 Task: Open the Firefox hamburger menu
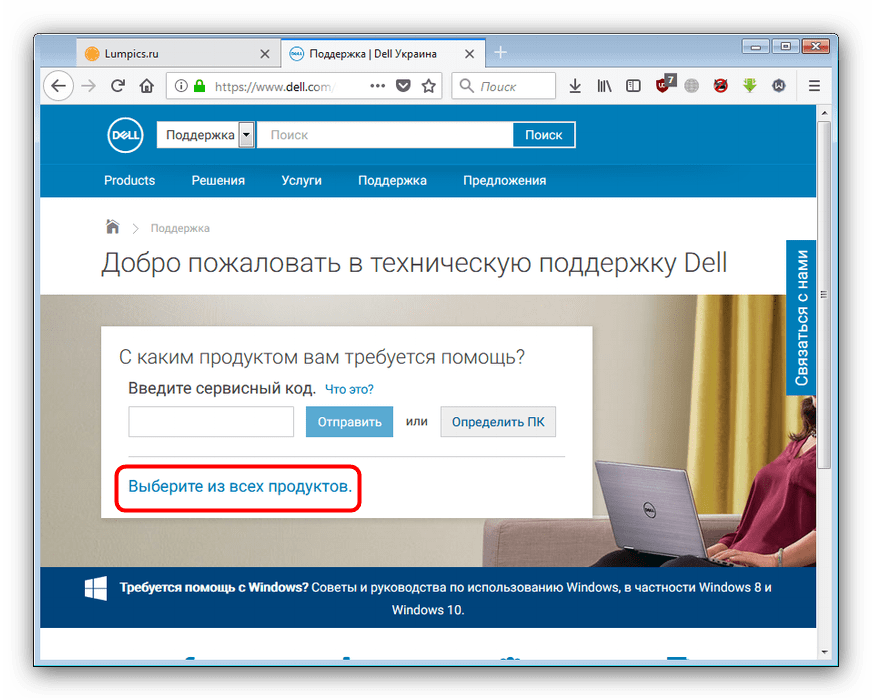814,86
